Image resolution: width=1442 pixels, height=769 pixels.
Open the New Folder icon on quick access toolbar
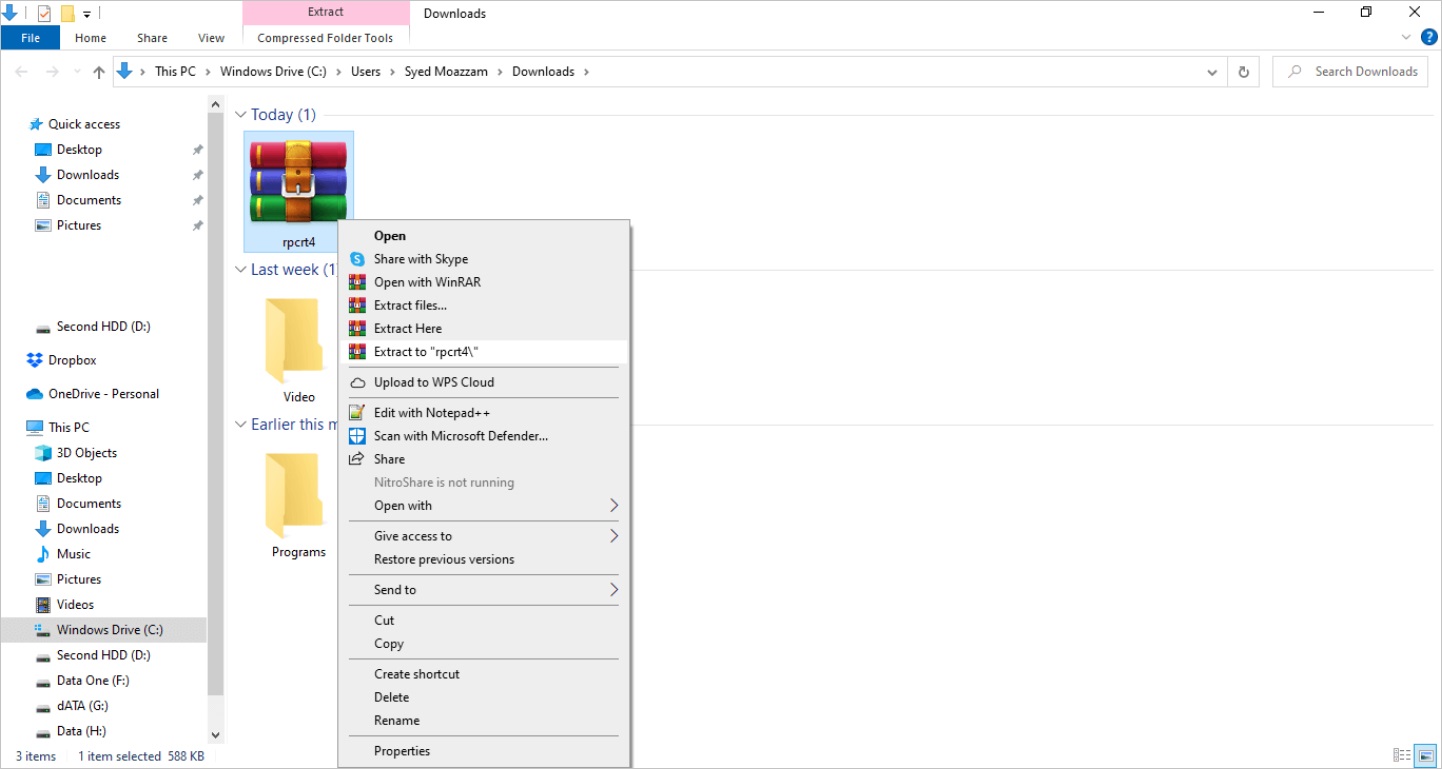(x=68, y=13)
